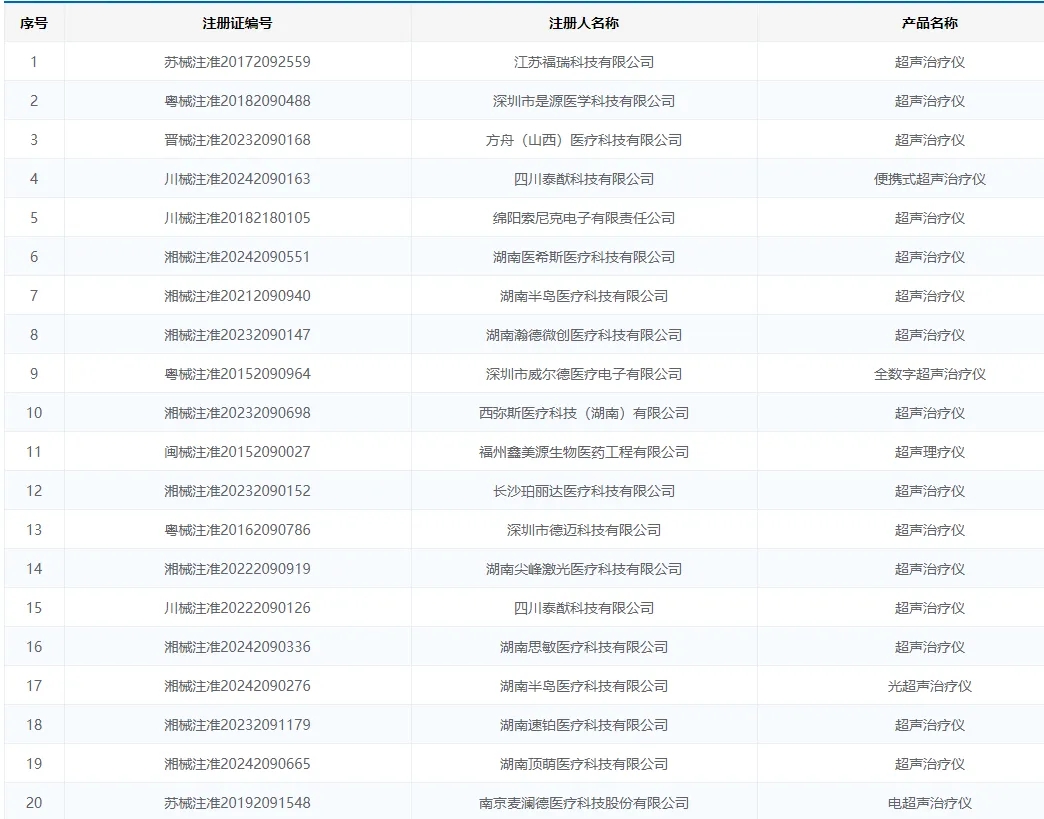Click registrant 江苏福瑞科技有限公司
1044x819 pixels.
tap(584, 62)
